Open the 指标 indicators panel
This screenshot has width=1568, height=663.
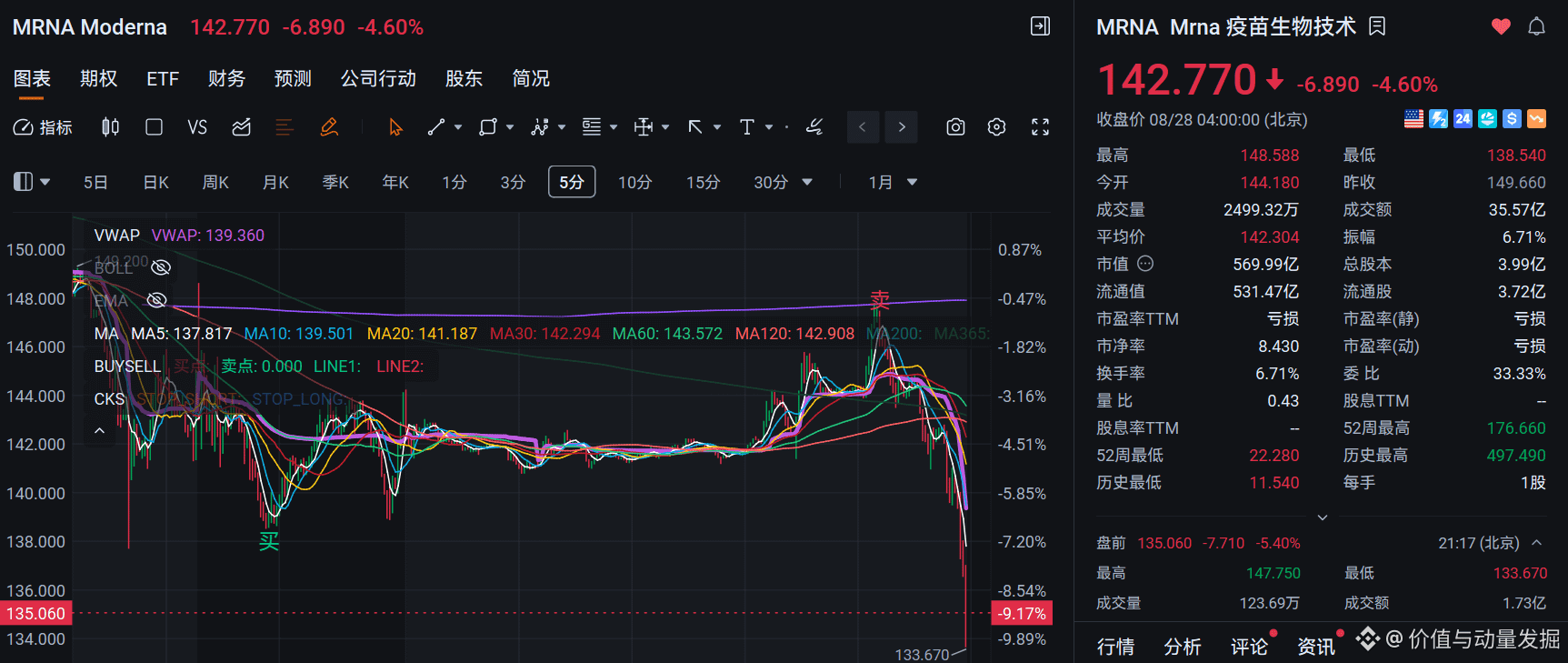click(x=43, y=127)
